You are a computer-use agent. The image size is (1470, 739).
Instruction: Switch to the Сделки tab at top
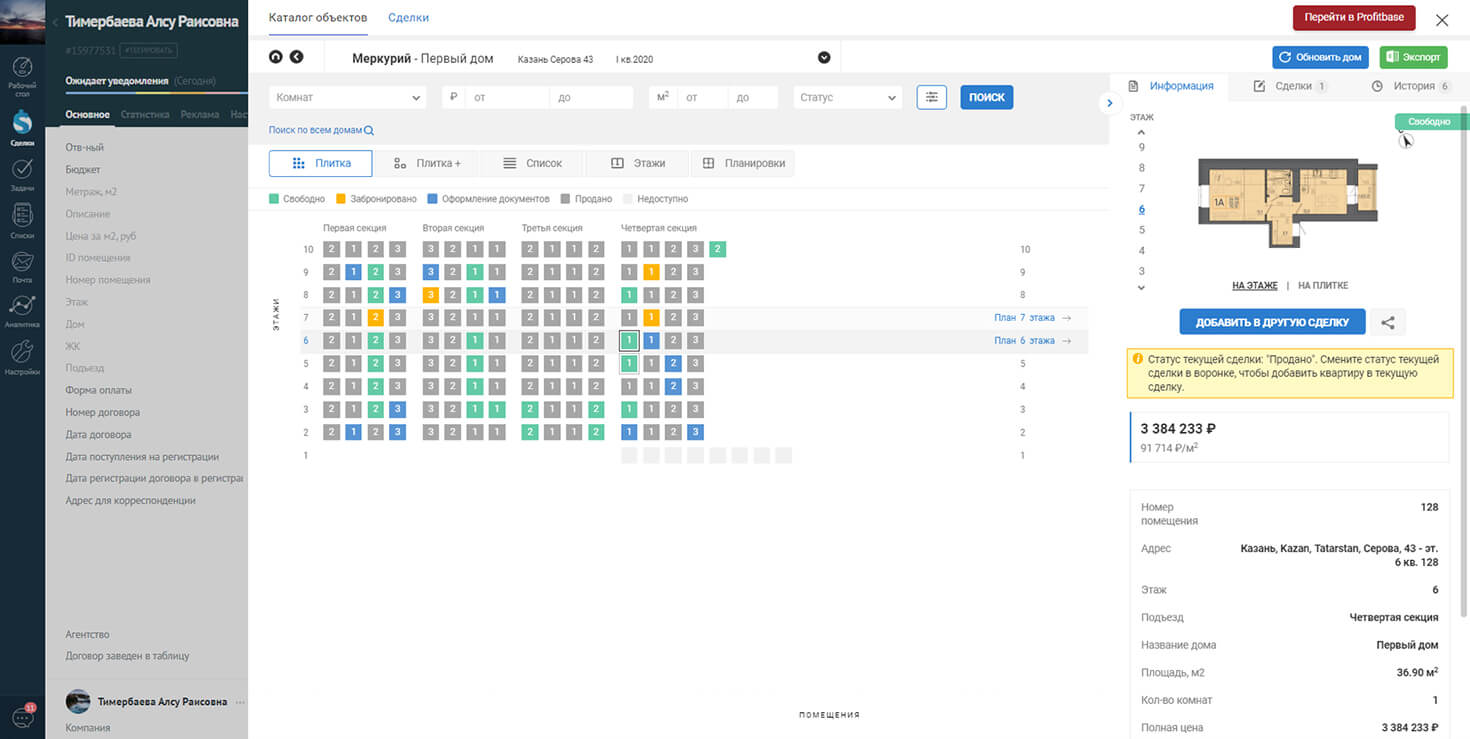408,18
